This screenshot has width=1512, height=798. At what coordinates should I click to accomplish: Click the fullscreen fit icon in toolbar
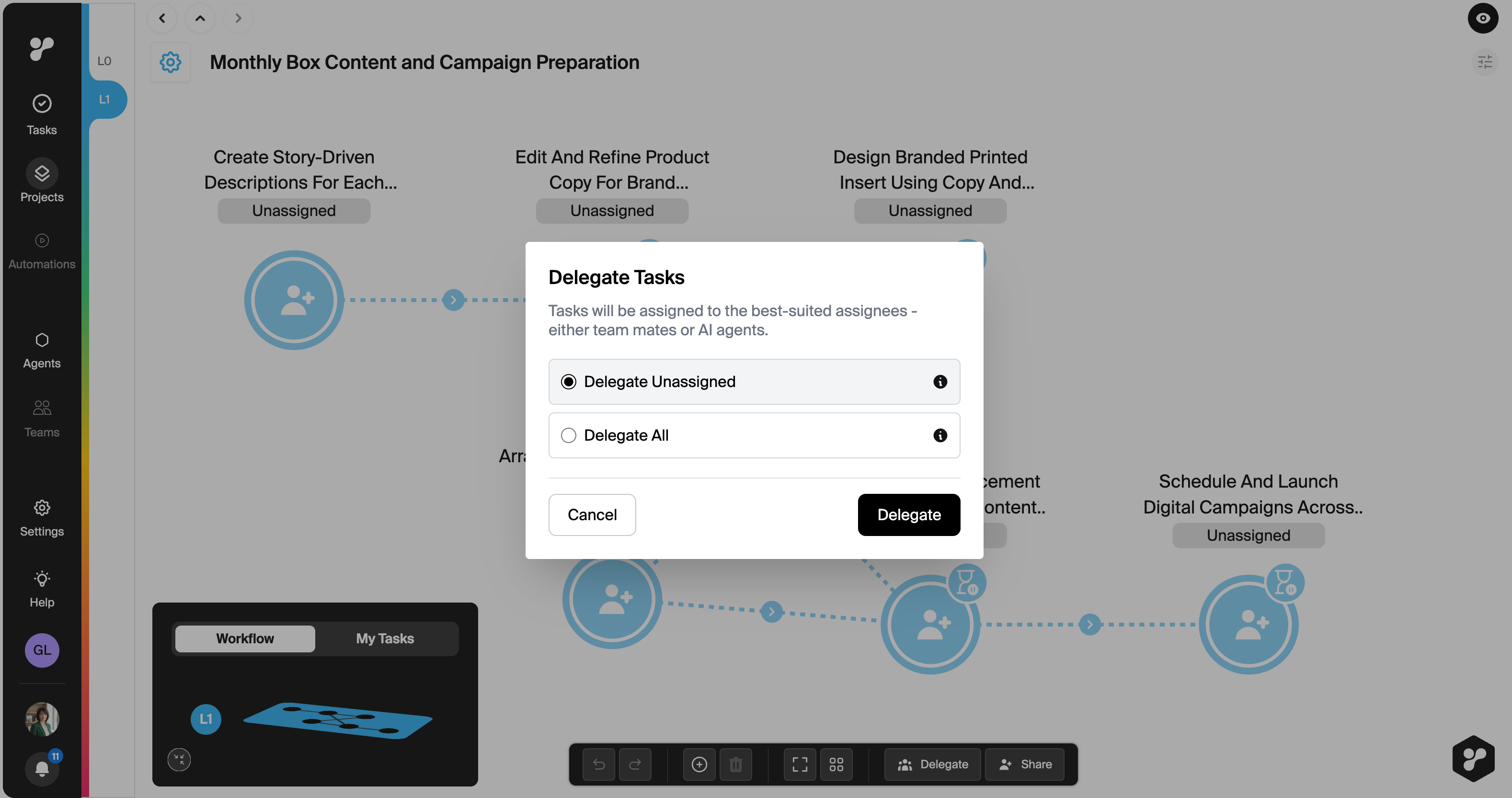click(x=800, y=764)
